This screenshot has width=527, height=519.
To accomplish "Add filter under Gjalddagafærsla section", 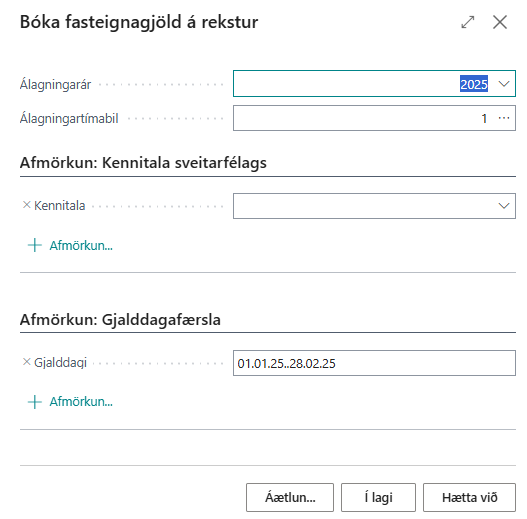I will [x=70, y=402].
